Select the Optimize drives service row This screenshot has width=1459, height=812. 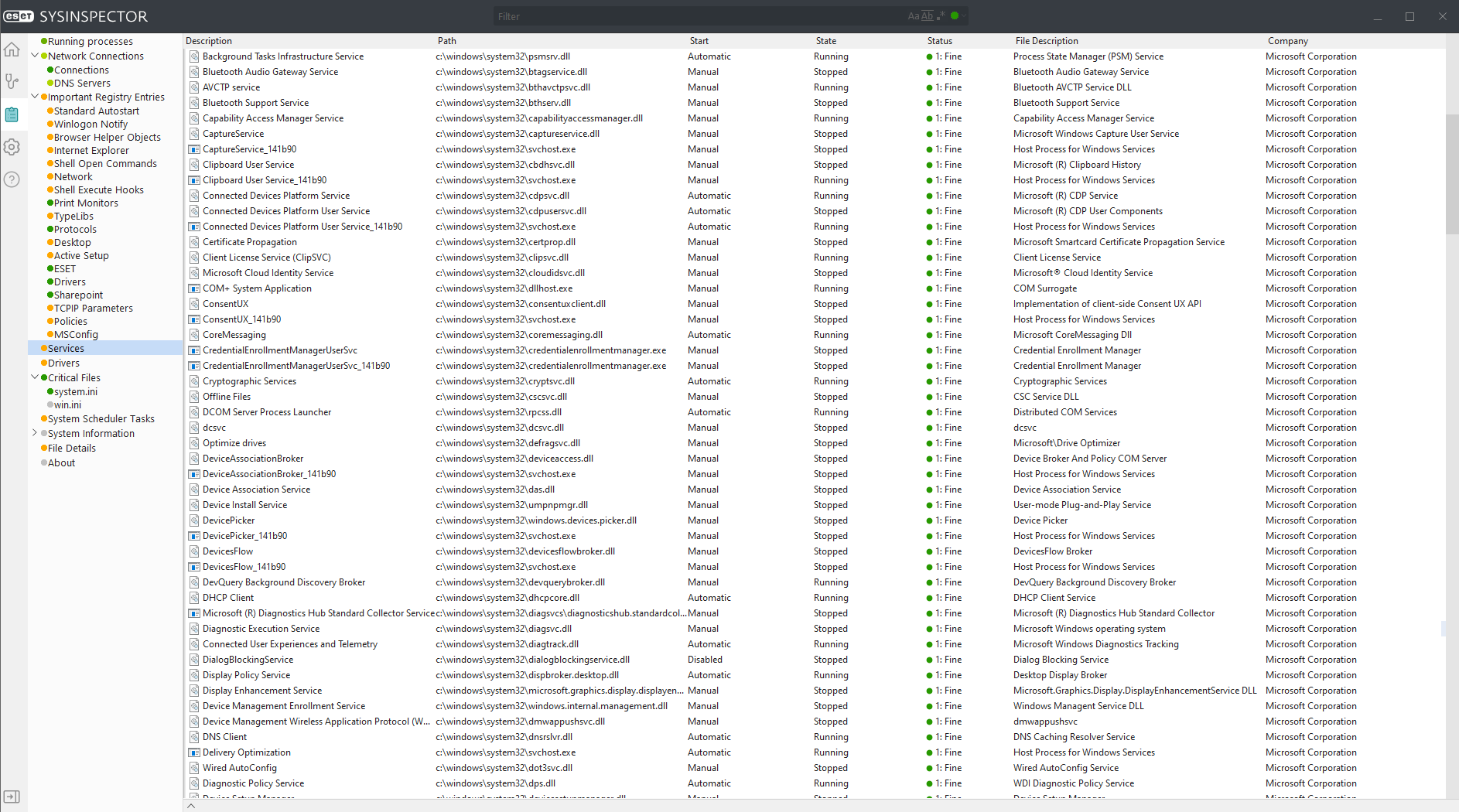pos(814,443)
